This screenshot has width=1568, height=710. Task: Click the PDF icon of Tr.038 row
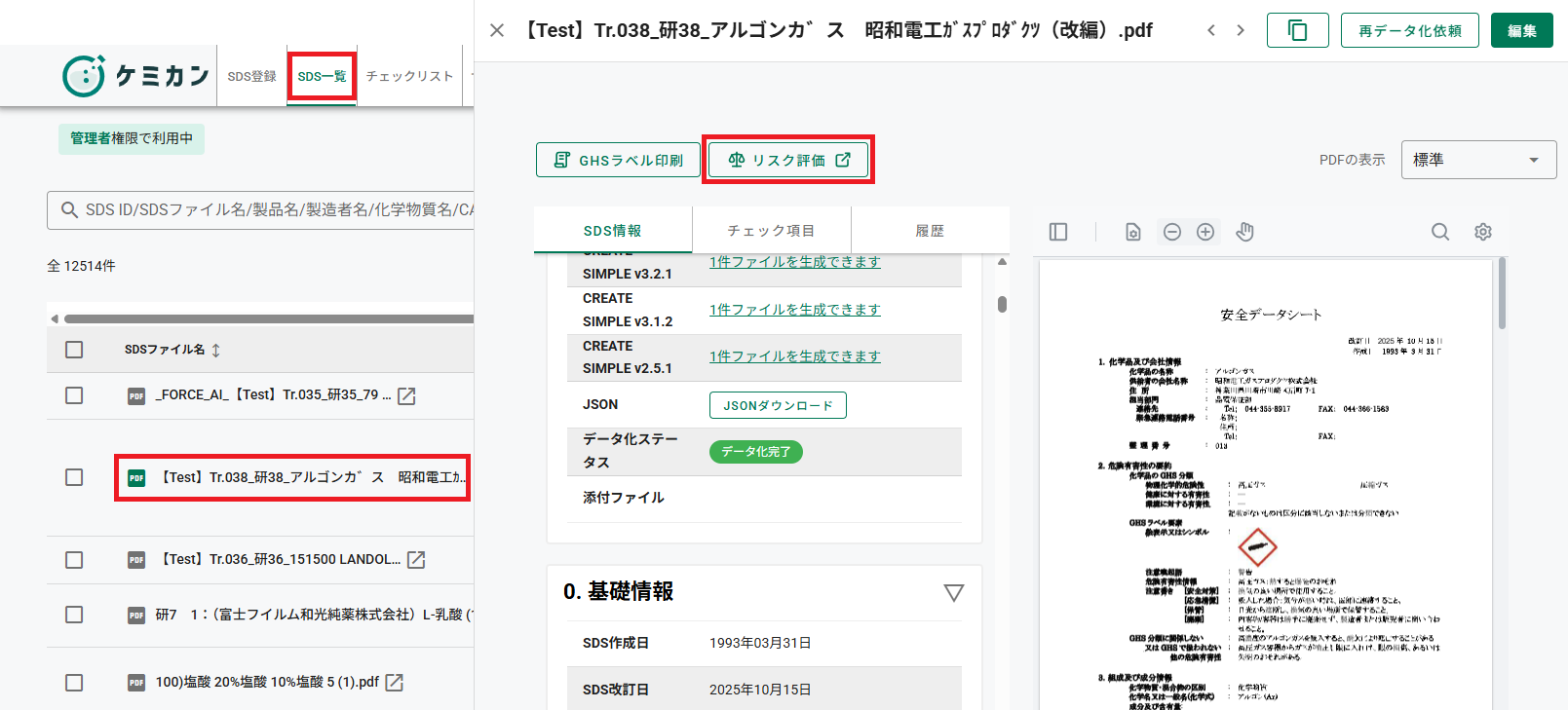tap(136, 477)
